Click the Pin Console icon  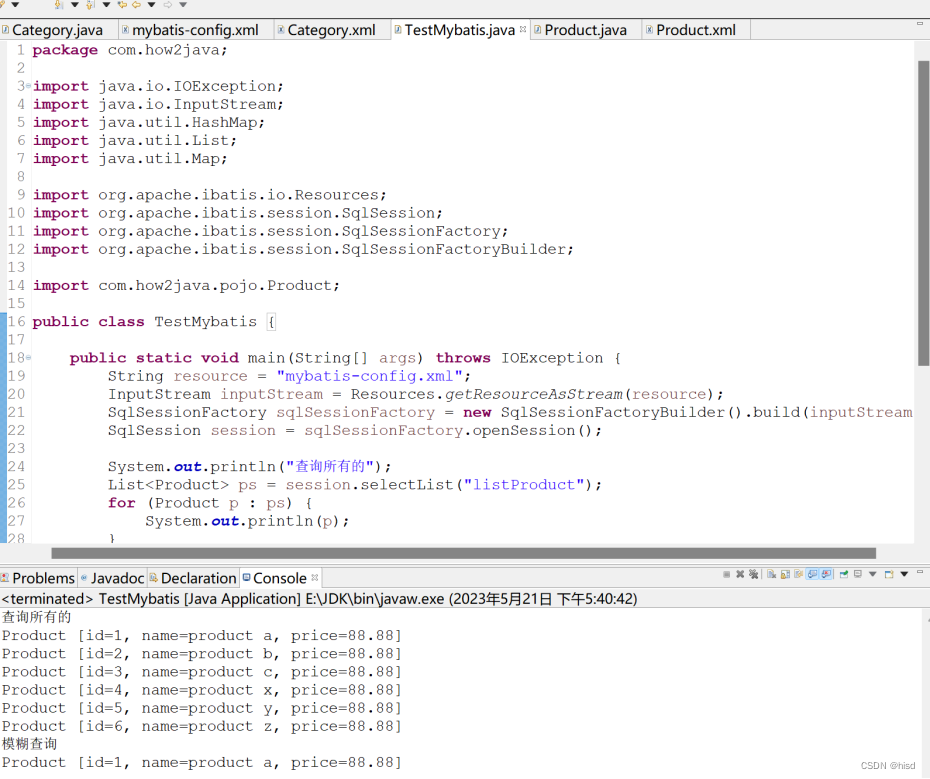[x=843, y=574]
